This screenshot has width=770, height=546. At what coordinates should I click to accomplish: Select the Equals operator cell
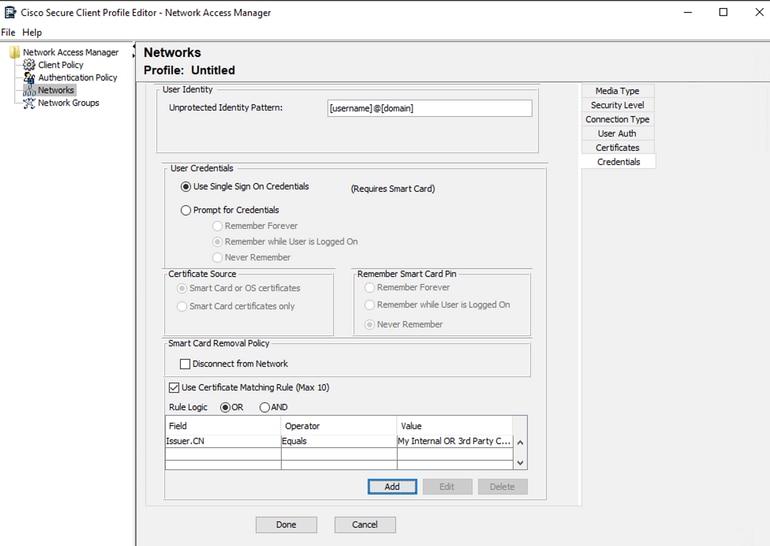click(x=339, y=441)
